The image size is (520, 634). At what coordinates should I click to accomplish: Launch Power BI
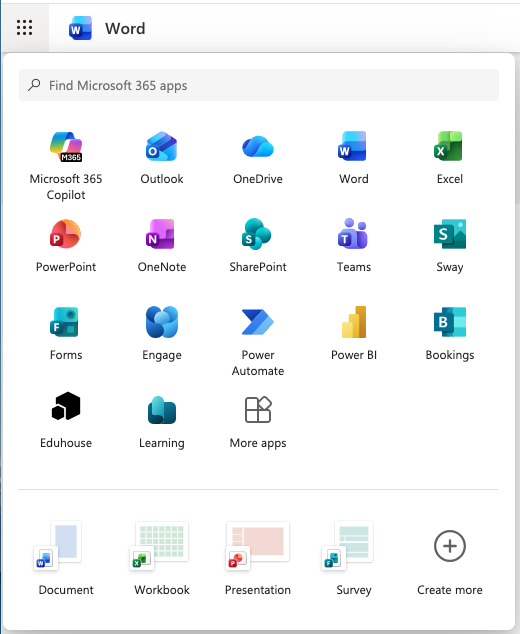click(x=354, y=334)
